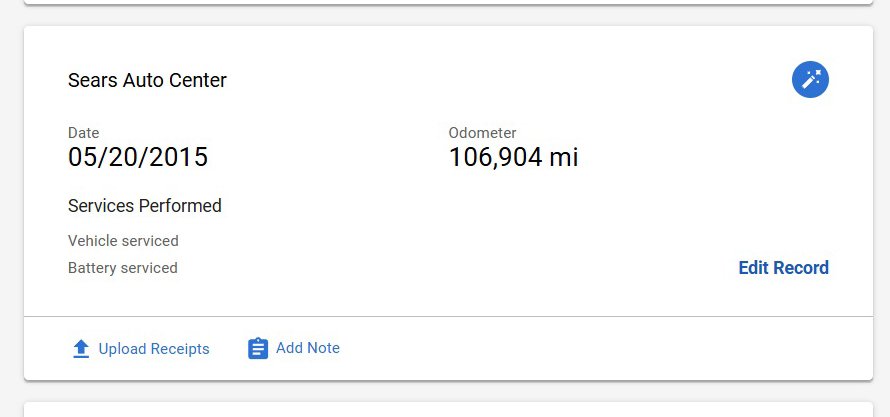Click the 106,904 mi odometer reading

click(513, 157)
